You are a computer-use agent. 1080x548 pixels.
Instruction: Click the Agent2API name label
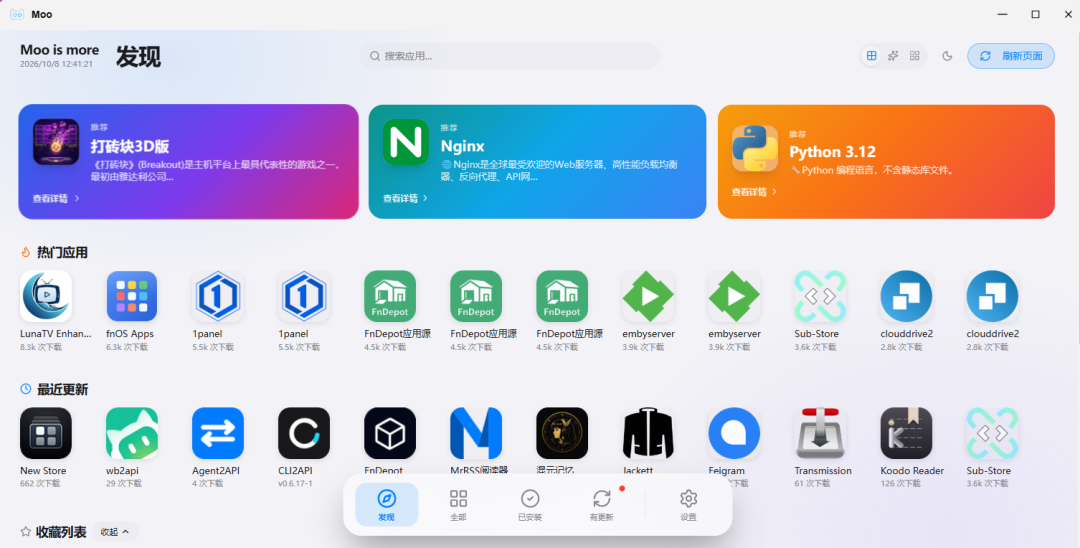(216, 471)
